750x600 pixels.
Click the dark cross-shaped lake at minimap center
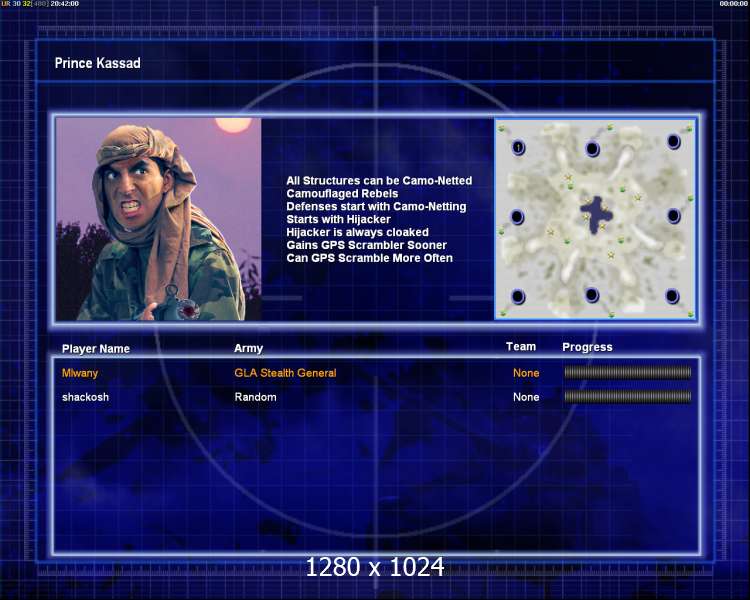pos(596,214)
